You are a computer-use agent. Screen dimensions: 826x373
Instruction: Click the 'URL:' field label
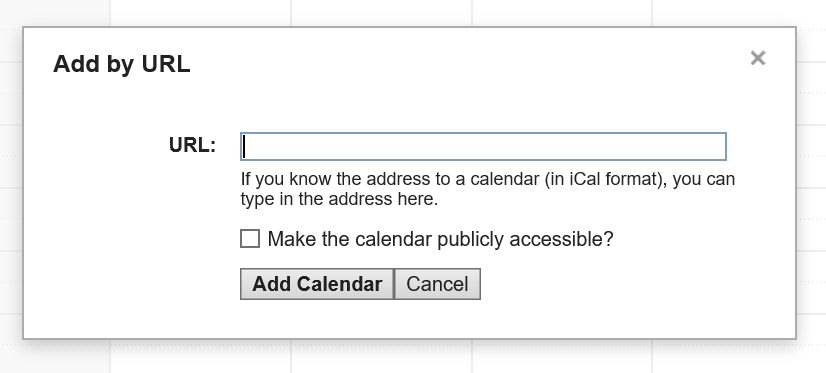[x=192, y=145]
